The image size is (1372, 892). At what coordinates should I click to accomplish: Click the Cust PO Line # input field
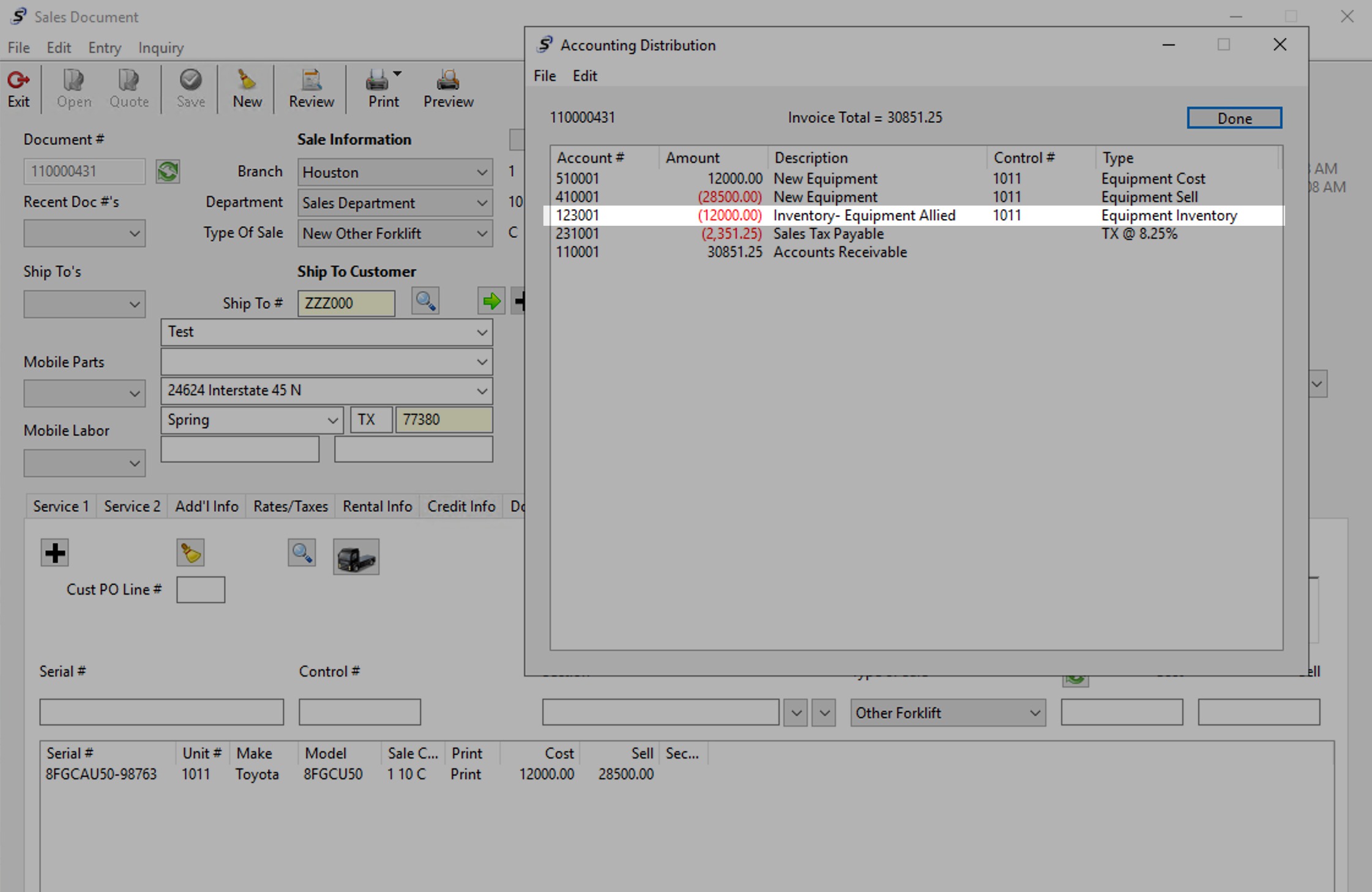(x=201, y=590)
